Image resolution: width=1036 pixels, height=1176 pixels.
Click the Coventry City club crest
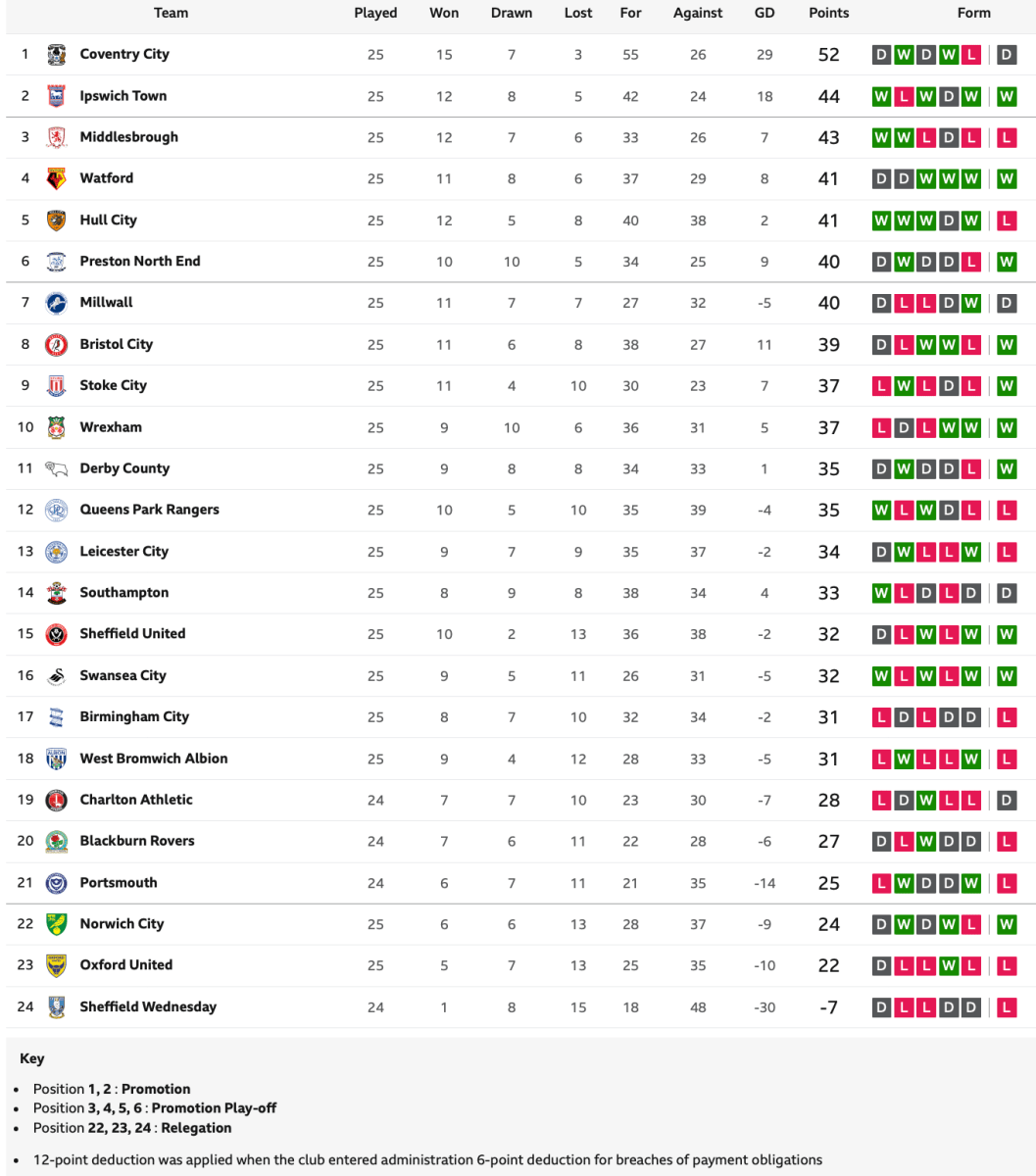pyautogui.click(x=56, y=55)
